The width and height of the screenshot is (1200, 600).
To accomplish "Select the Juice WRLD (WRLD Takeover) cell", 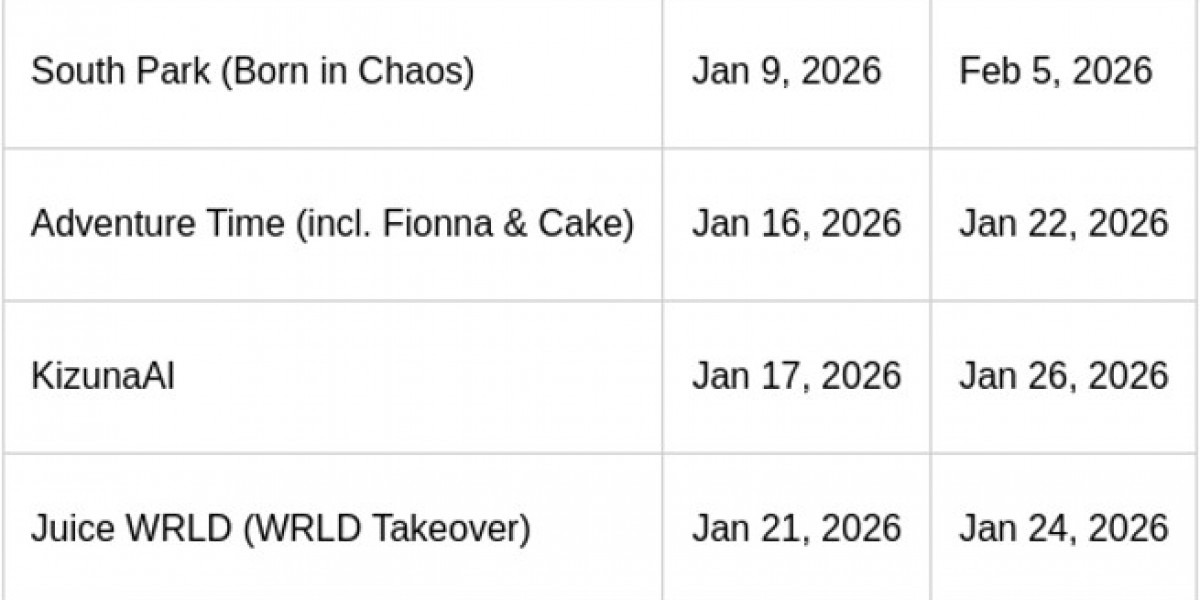I will [280, 528].
